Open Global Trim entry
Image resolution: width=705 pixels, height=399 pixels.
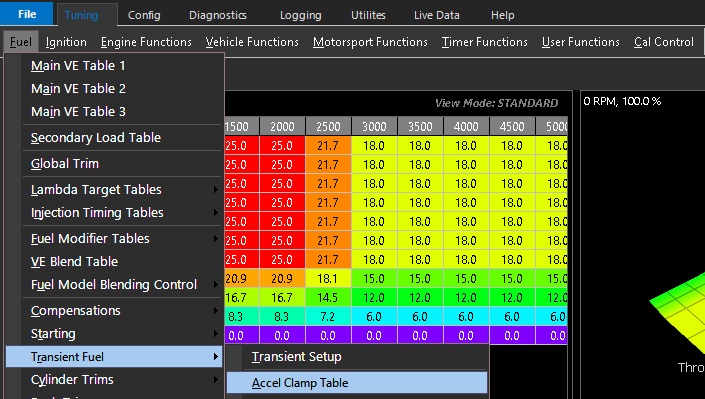pos(114,164)
